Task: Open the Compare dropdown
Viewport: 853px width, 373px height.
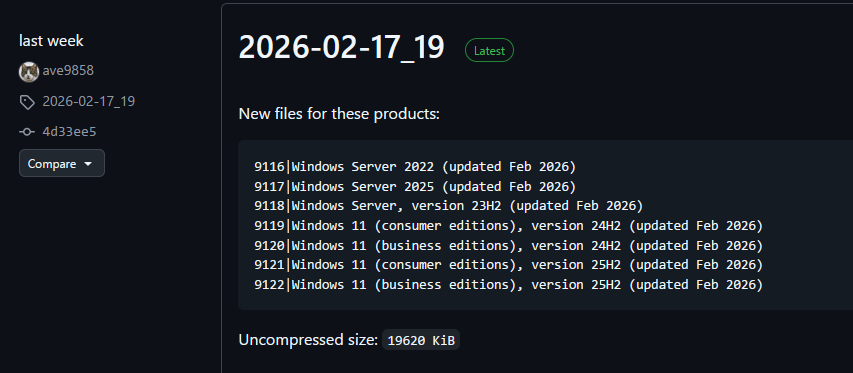Action: pos(62,163)
